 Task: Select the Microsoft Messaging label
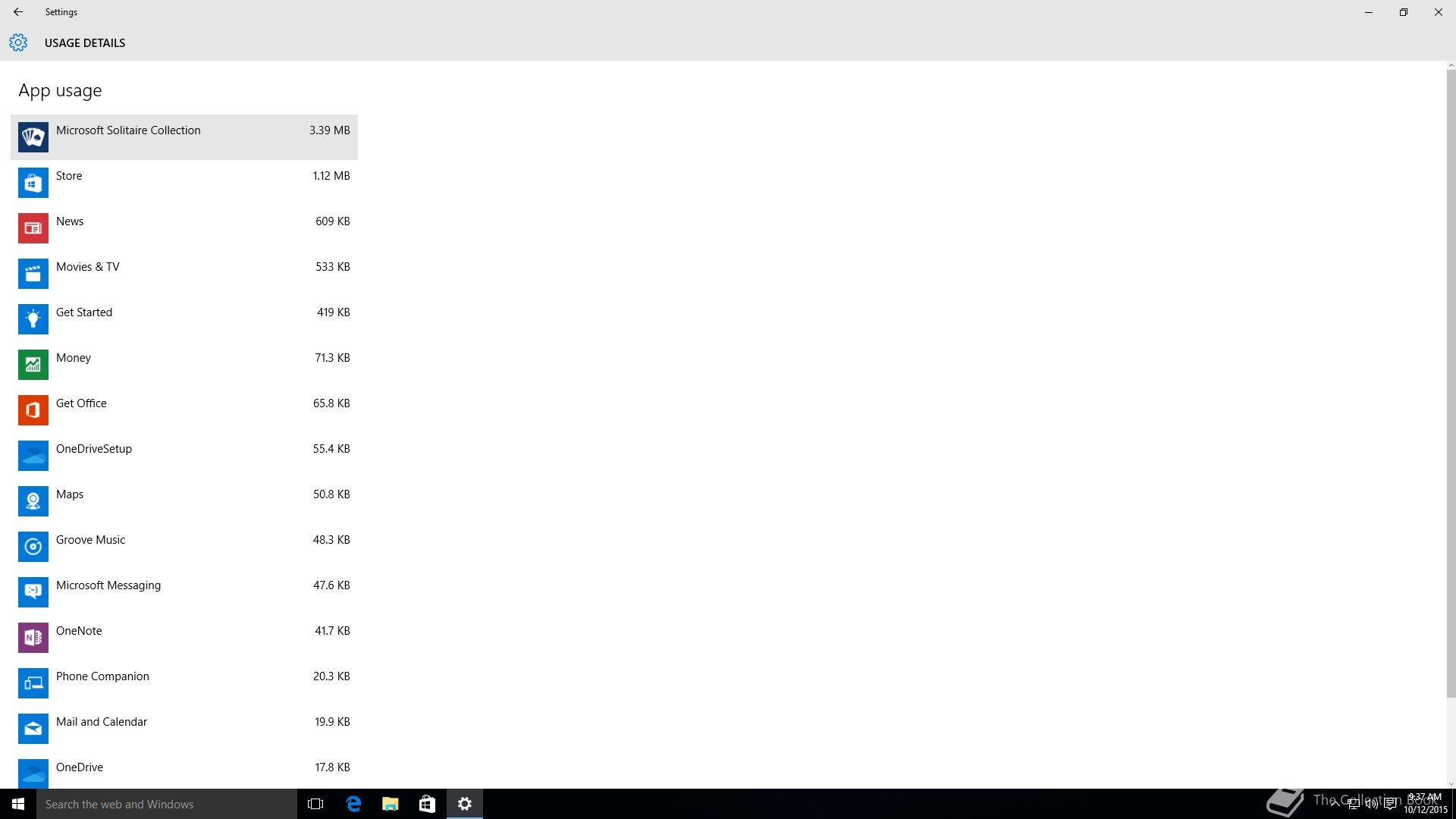pyautogui.click(x=108, y=585)
